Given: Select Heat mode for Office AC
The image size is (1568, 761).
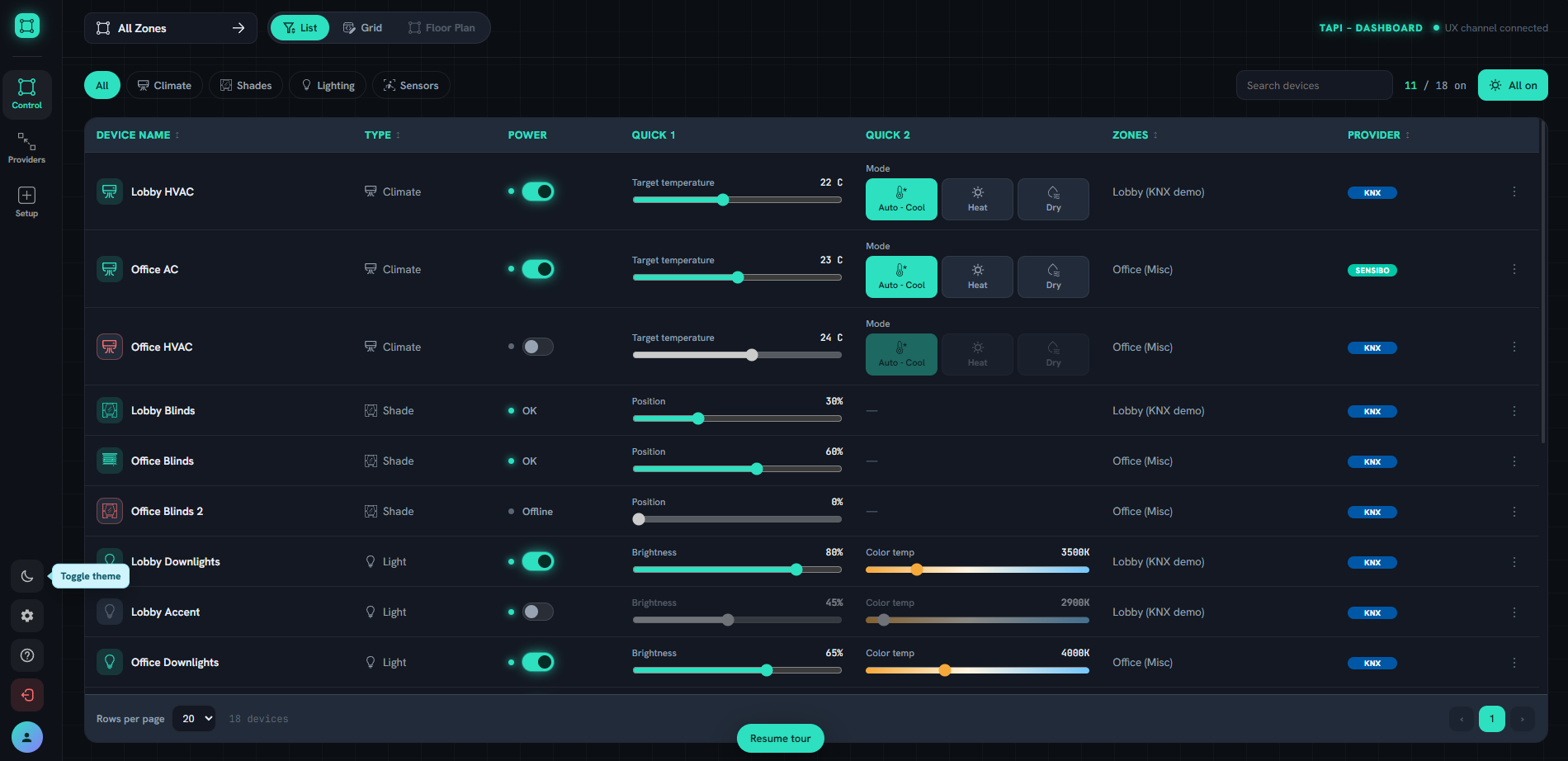Looking at the screenshot, I should click(977, 277).
